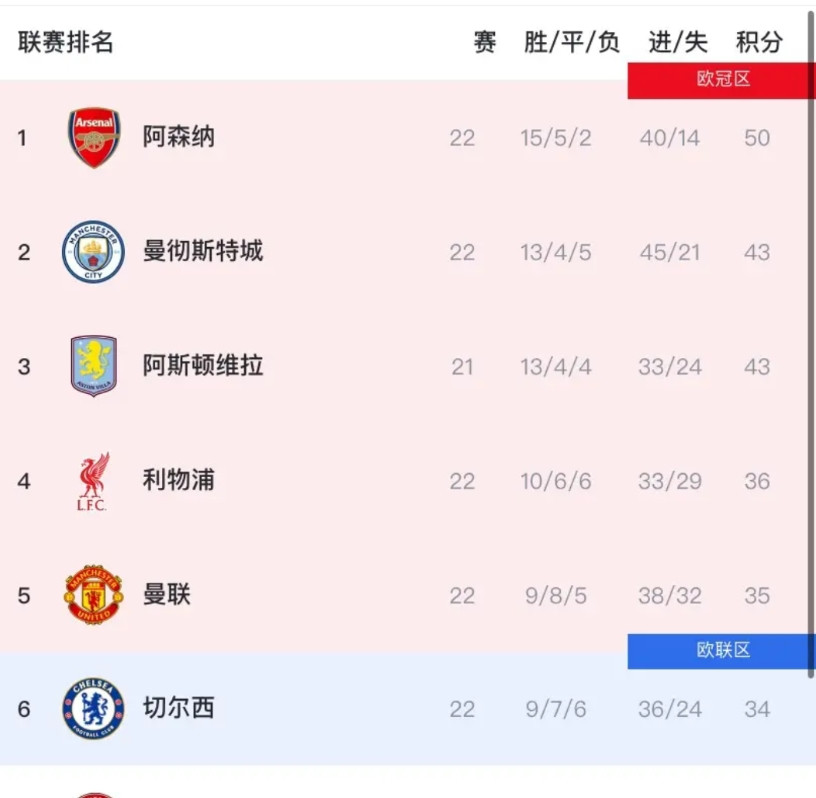Viewport: 816px width, 798px height.
Task: Click the partially visible crest at the bottom
Action: 93,792
